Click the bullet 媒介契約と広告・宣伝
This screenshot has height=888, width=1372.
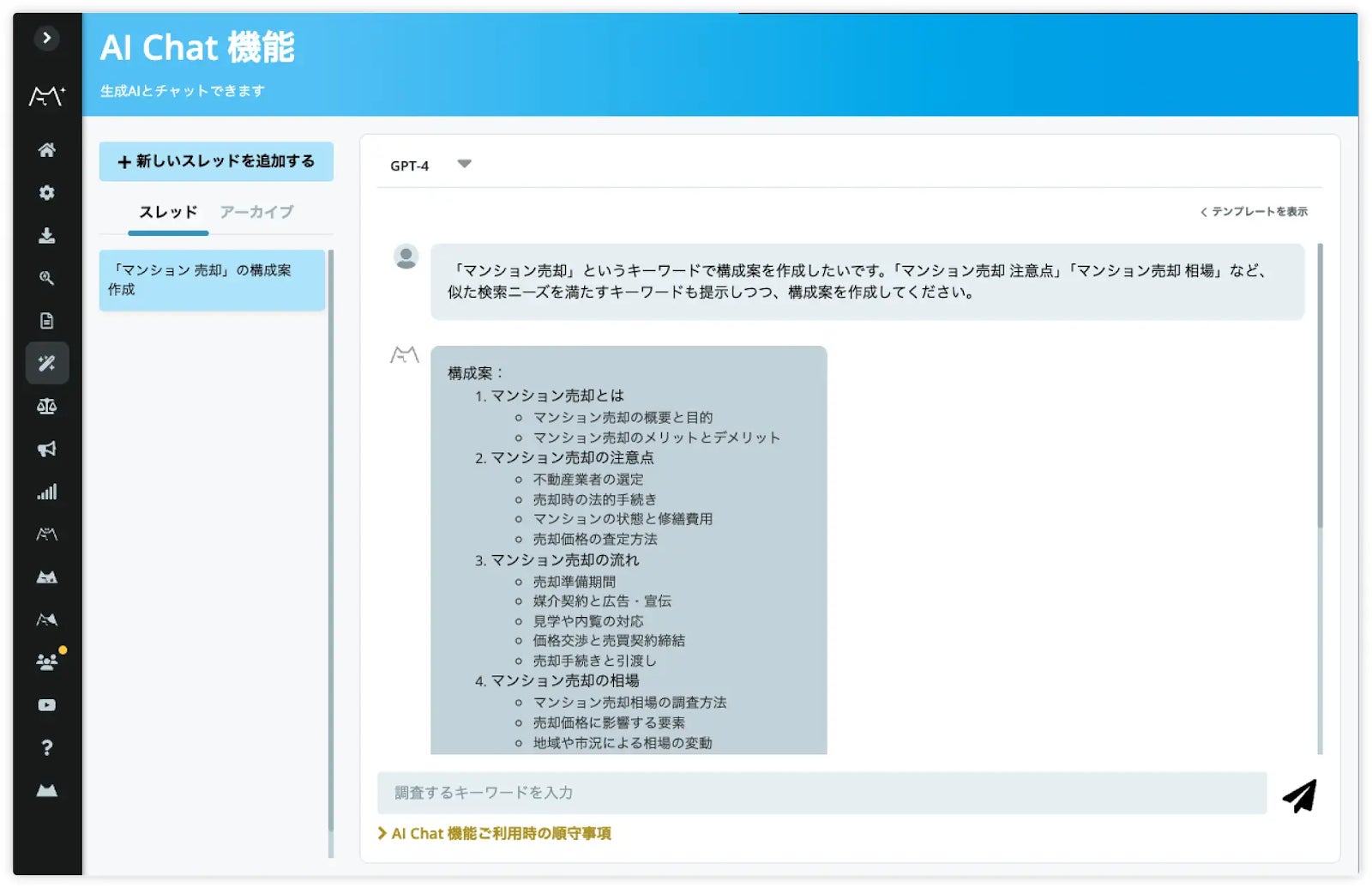point(602,601)
